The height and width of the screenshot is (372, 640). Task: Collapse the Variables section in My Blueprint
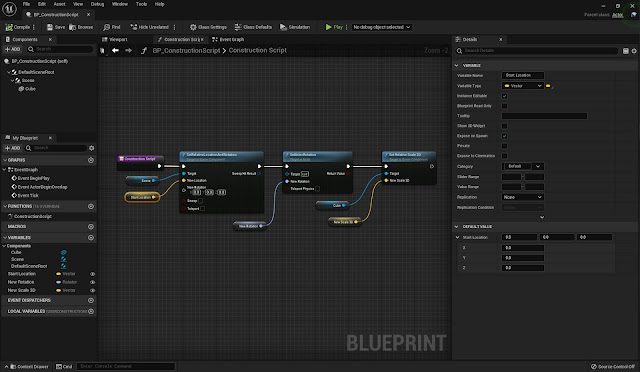click(5, 237)
